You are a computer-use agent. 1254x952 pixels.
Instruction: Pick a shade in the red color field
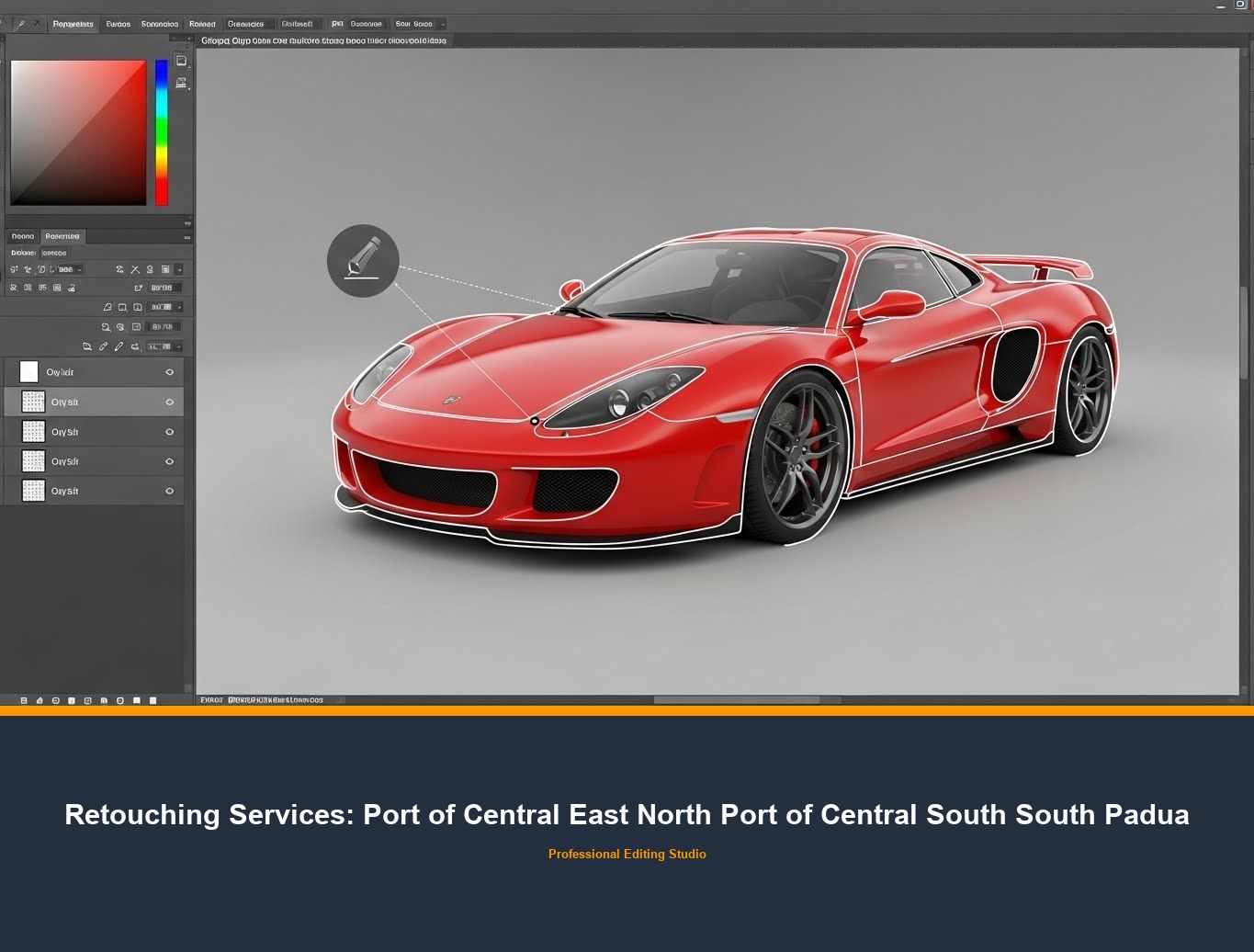pos(78,132)
